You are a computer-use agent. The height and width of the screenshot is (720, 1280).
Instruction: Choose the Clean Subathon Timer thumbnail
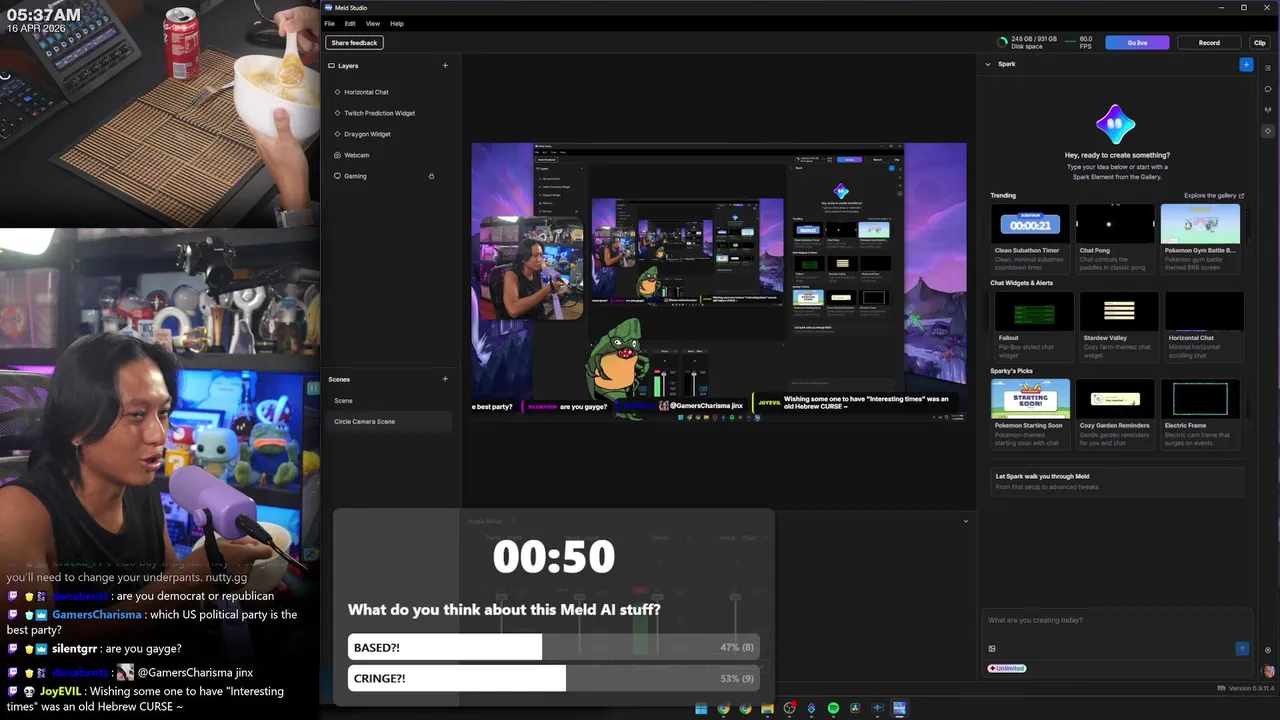1030,224
